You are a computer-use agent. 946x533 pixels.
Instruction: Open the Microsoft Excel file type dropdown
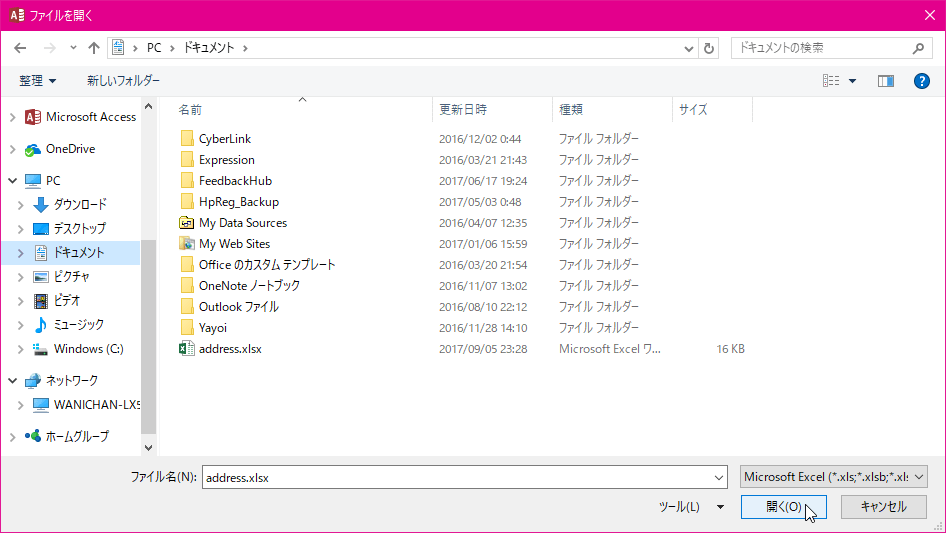(x=834, y=477)
